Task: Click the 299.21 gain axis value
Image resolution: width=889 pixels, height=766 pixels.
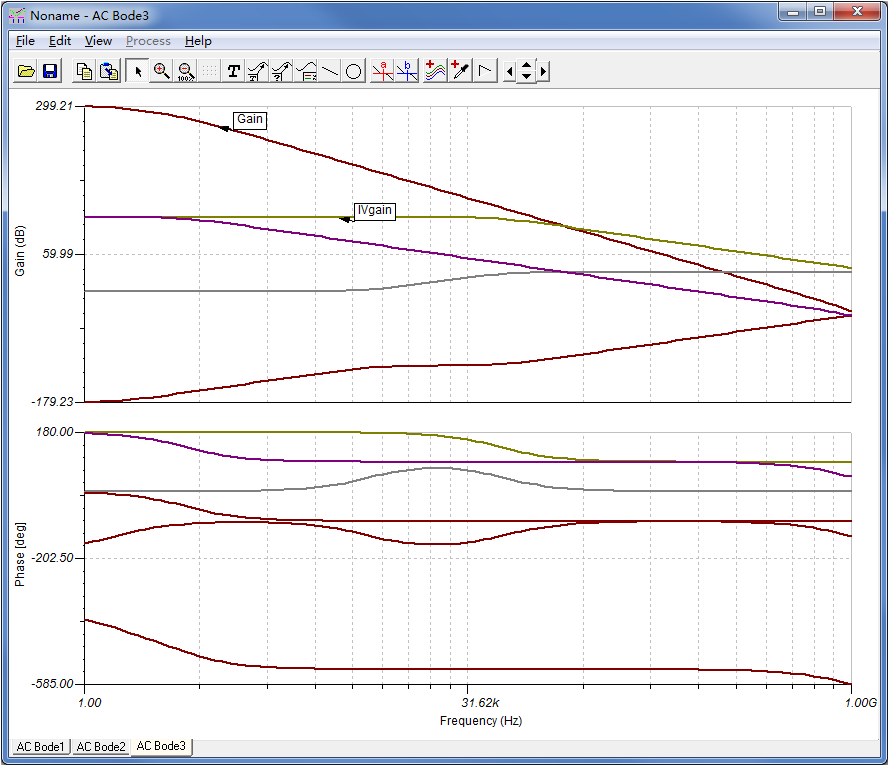Action: (x=54, y=106)
